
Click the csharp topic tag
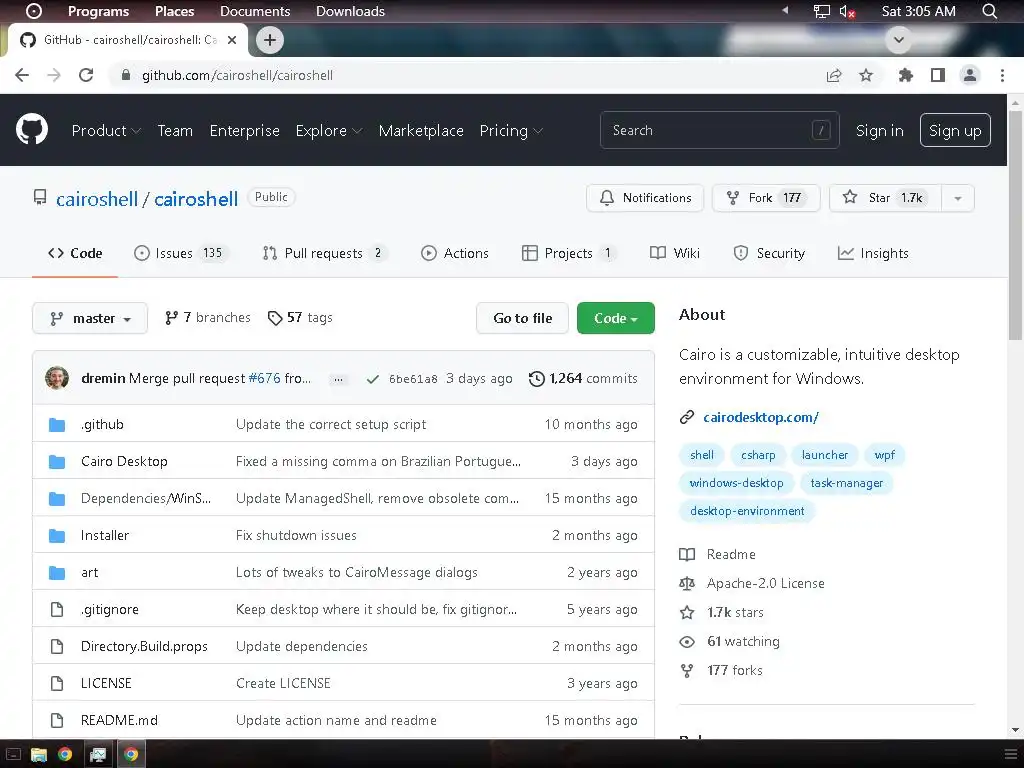pos(758,455)
